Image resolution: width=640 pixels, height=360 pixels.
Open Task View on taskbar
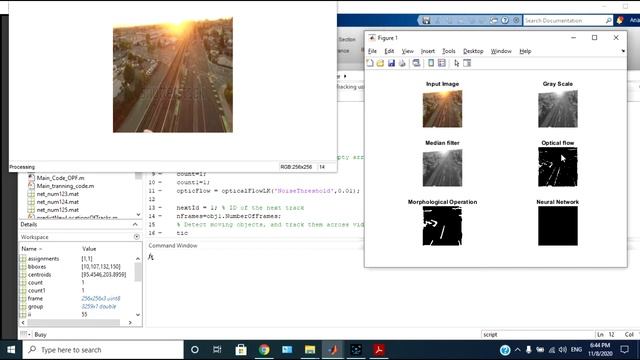click(217, 350)
